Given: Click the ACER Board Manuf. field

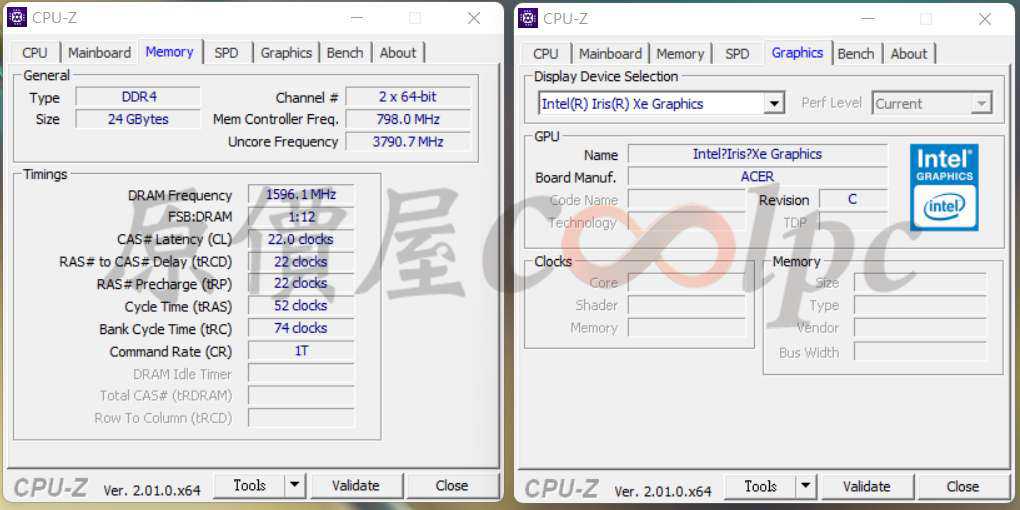Looking at the screenshot, I should tap(757, 176).
